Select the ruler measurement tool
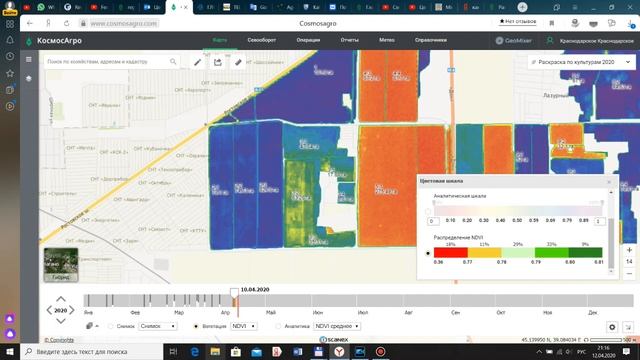640x360 pixels. coord(238,62)
